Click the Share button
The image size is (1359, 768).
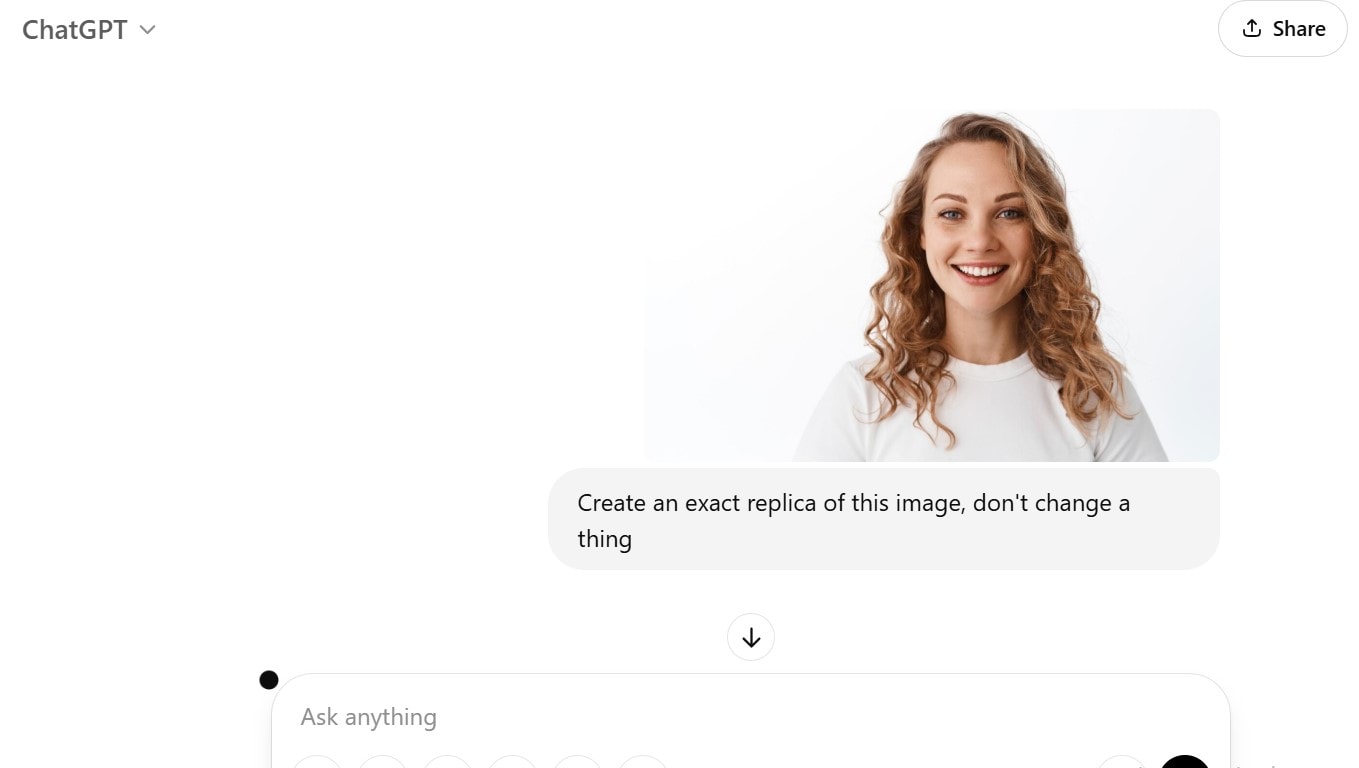pyautogui.click(x=1282, y=29)
